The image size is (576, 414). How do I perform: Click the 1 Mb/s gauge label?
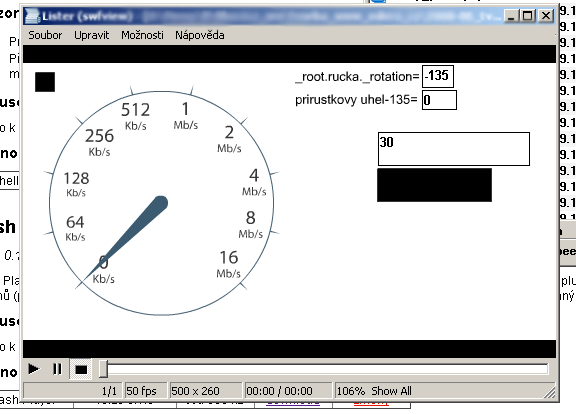tap(186, 116)
